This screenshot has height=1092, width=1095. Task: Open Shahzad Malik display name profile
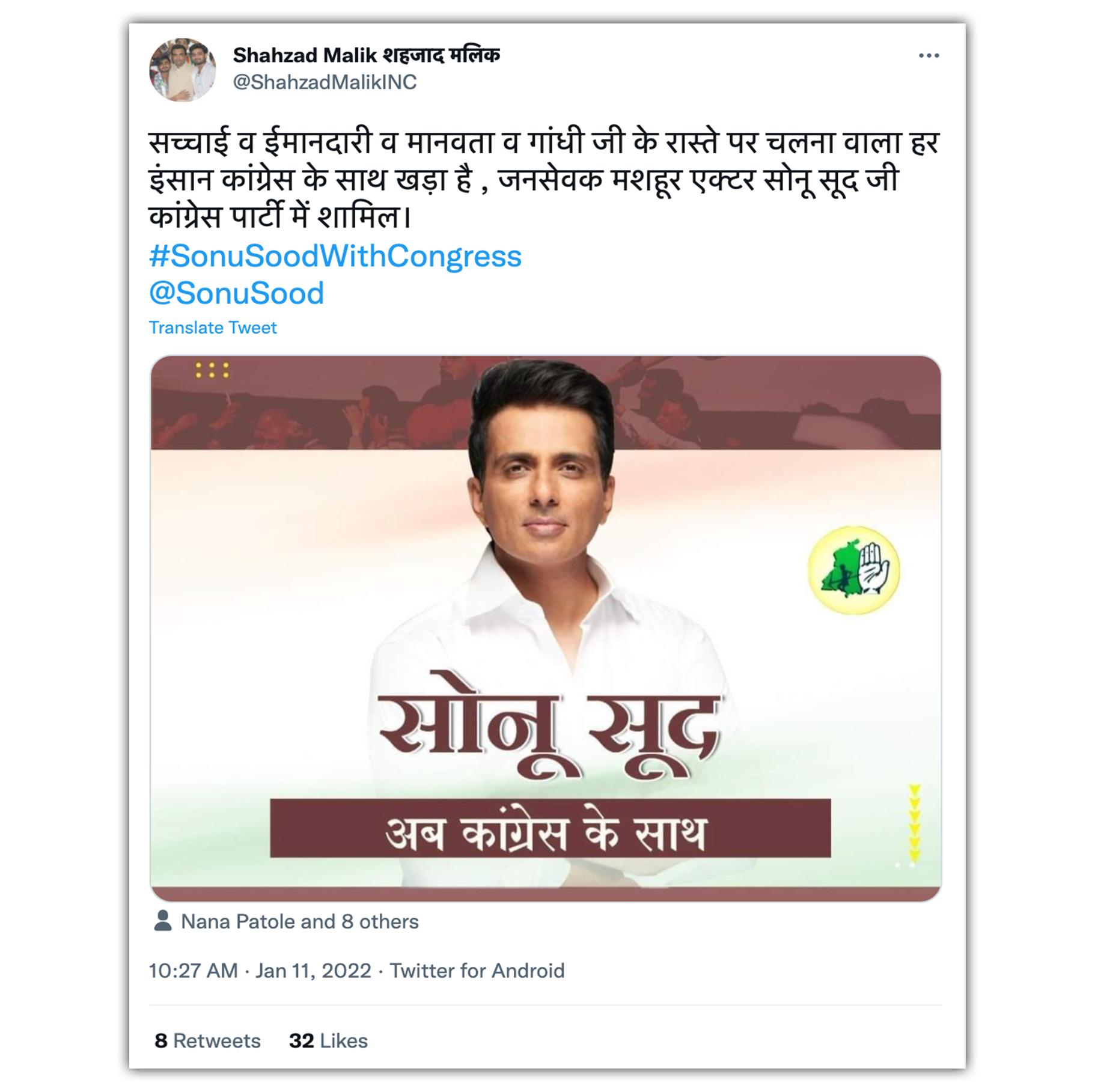[366, 55]
